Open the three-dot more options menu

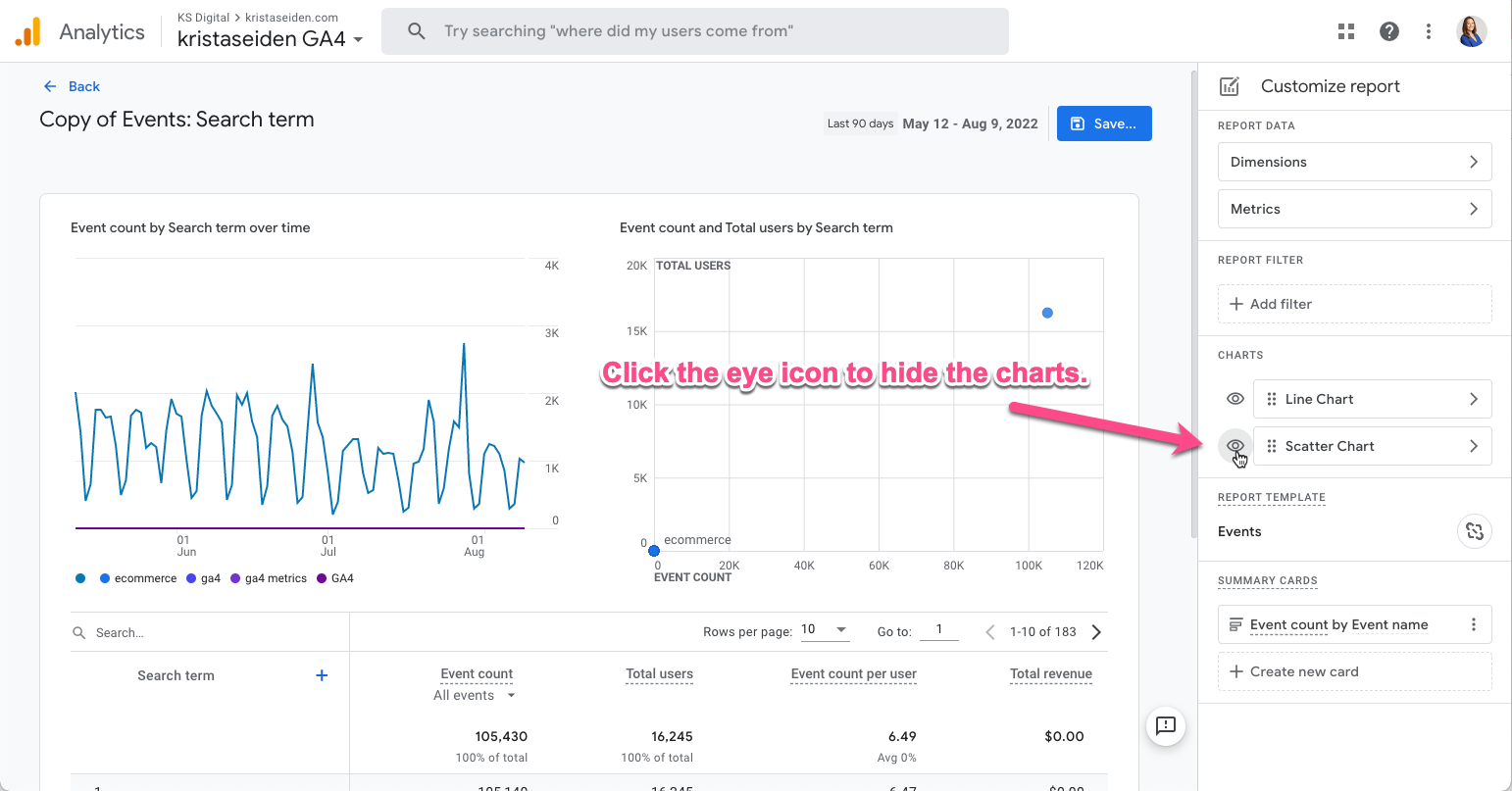(x=1429, y=31)
